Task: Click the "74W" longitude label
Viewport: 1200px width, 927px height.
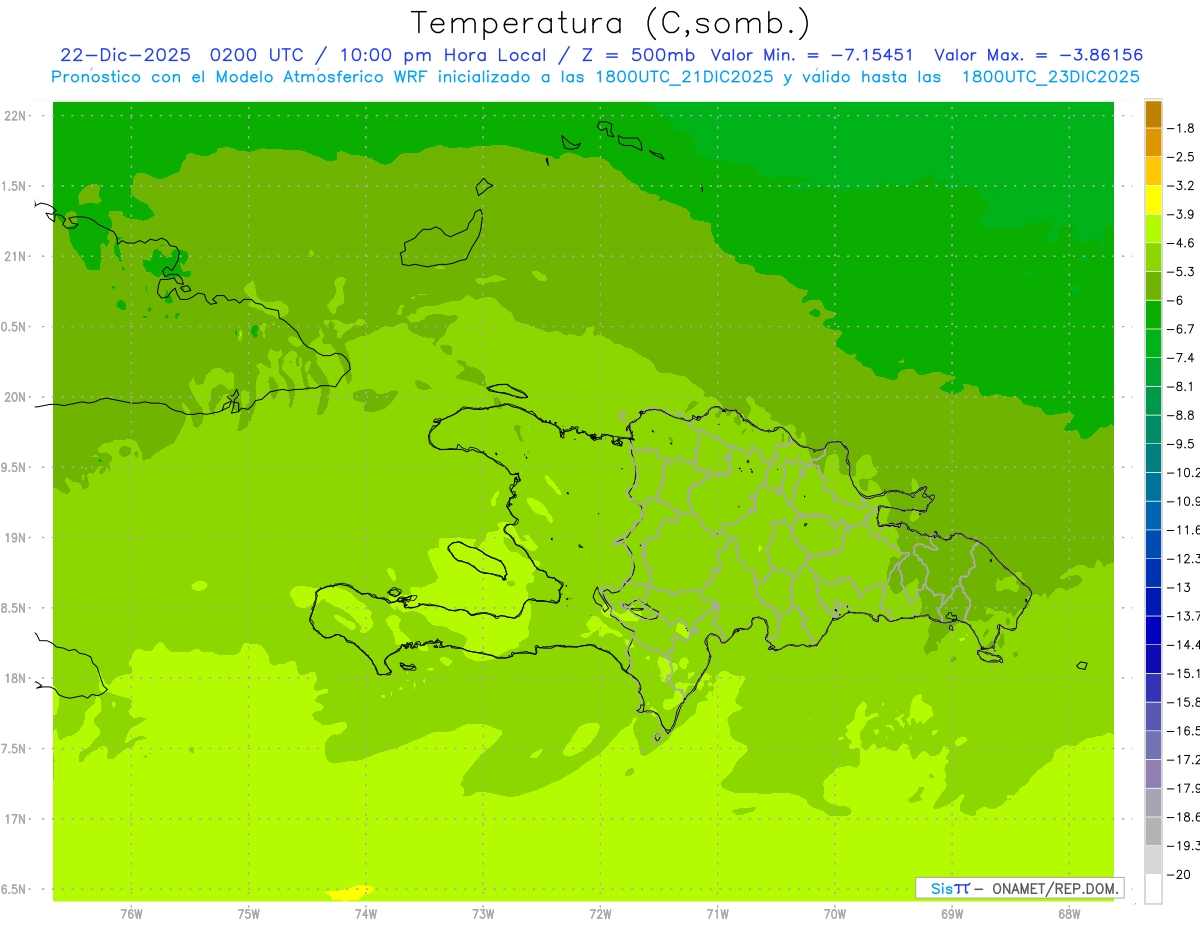Action: pos(366,914)
